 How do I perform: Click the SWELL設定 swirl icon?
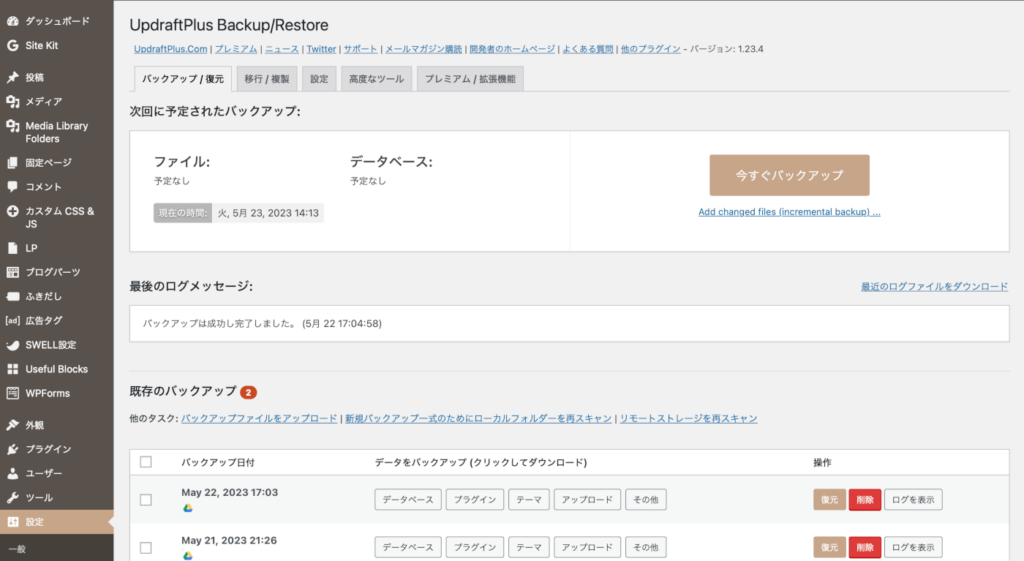coord(12,345)
